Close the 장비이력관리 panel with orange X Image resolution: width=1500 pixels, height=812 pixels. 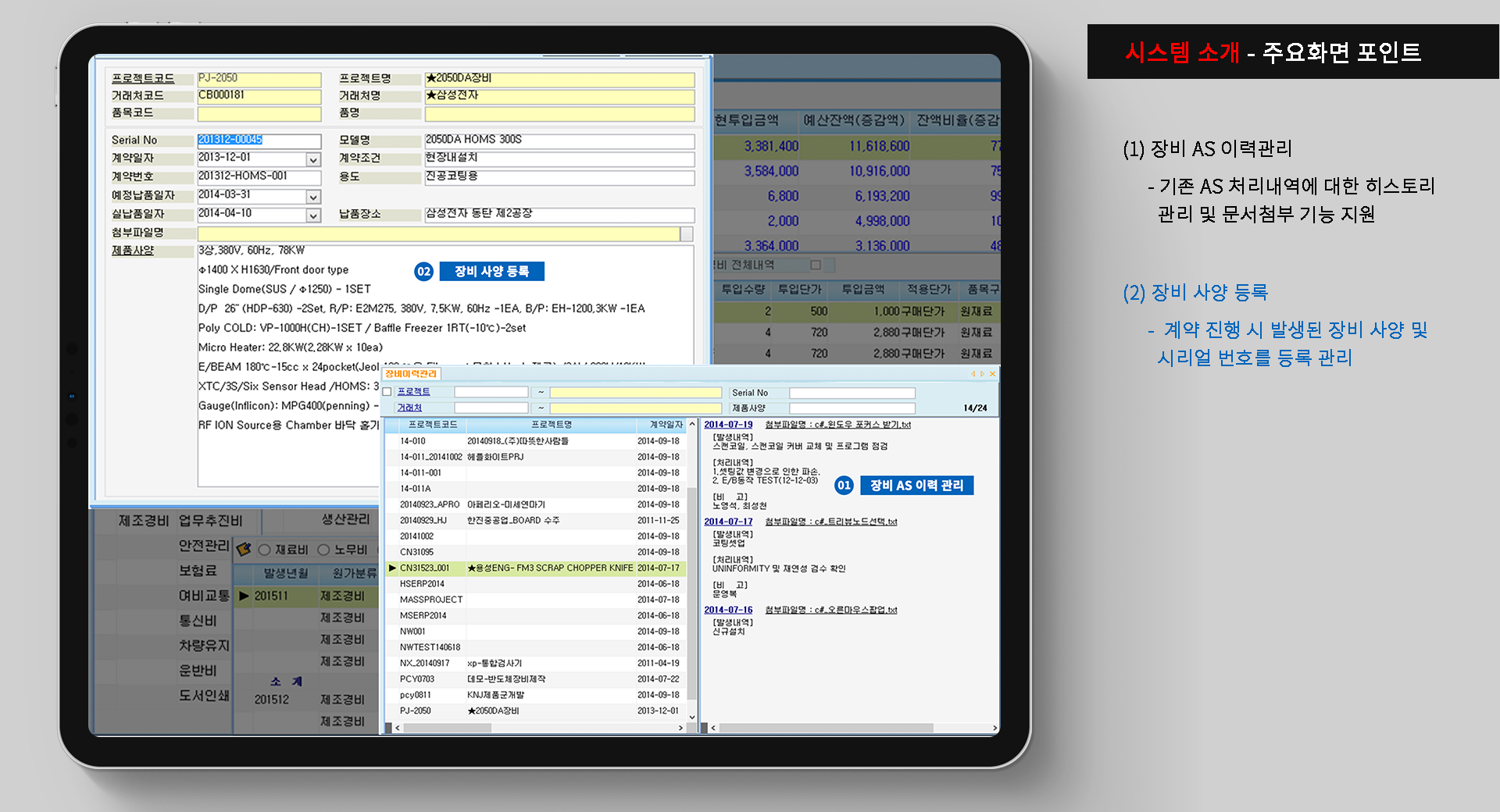(992, 374)
